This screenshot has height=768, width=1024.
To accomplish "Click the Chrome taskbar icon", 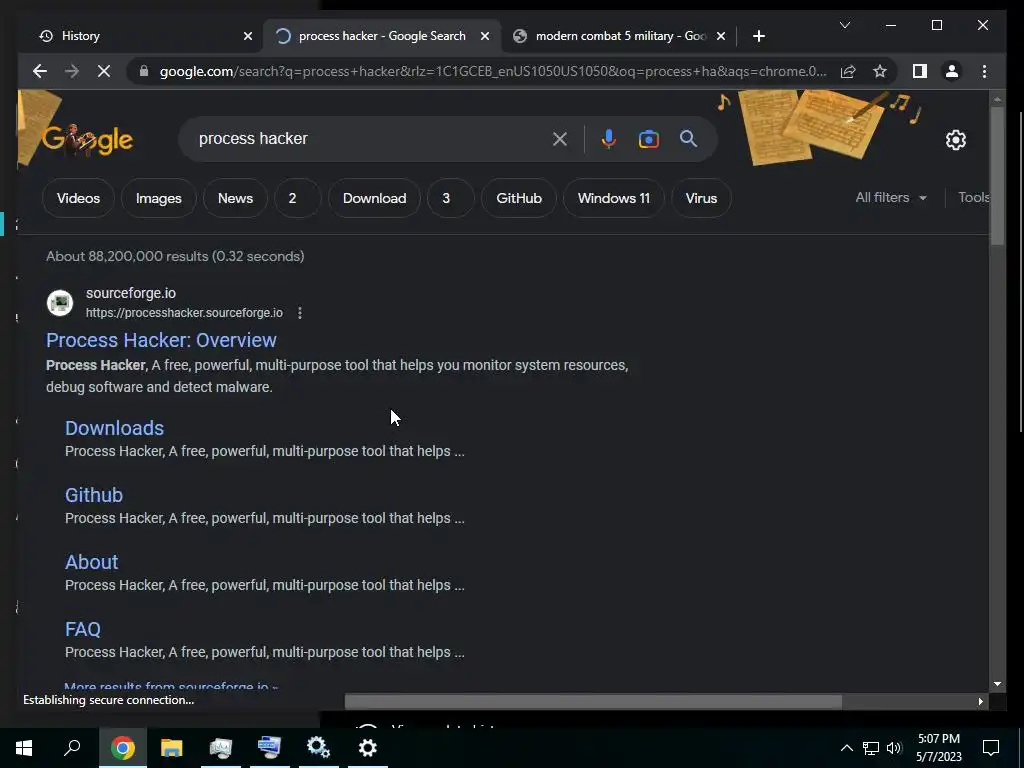I will 122,748.
